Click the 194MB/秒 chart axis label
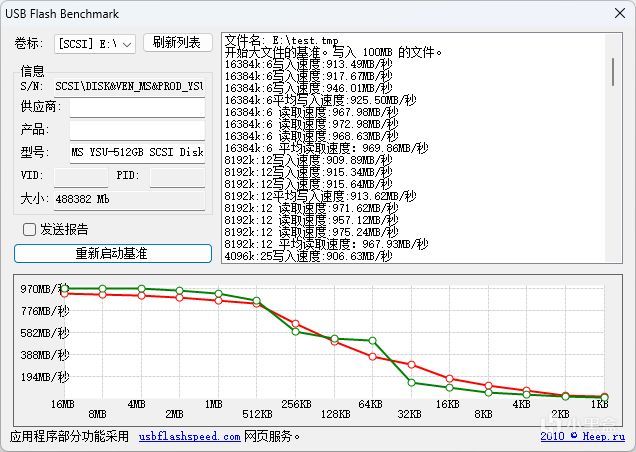The width and height of the screenshot is (636, 452). (45, 377)
